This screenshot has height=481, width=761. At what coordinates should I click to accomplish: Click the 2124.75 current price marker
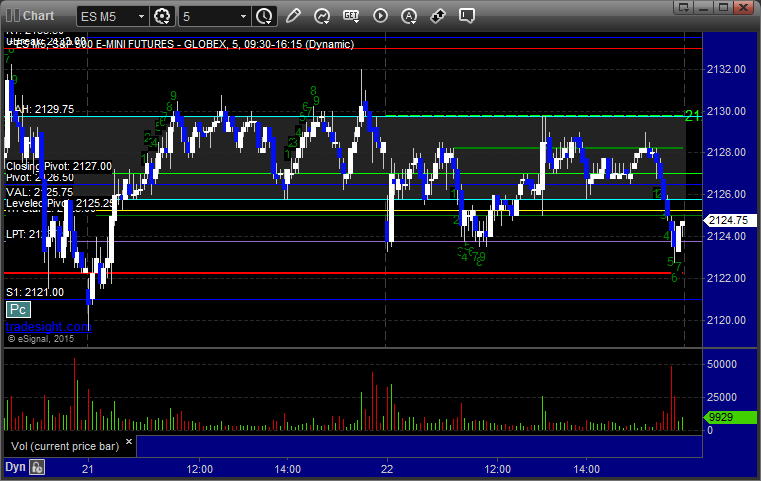[x=730, y=220]
